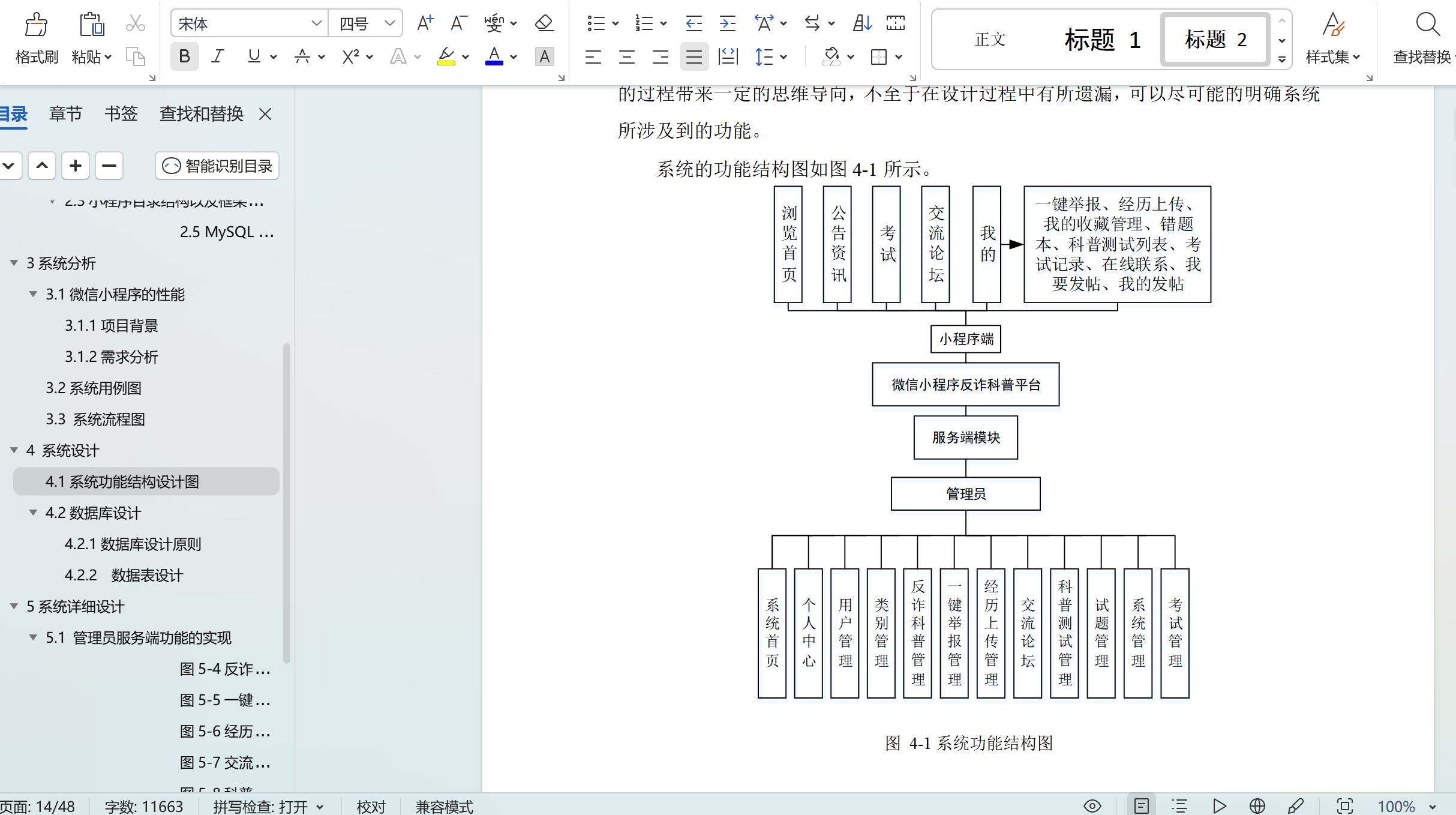Click the clear formatting eraser icon

[x=543, y=23]
